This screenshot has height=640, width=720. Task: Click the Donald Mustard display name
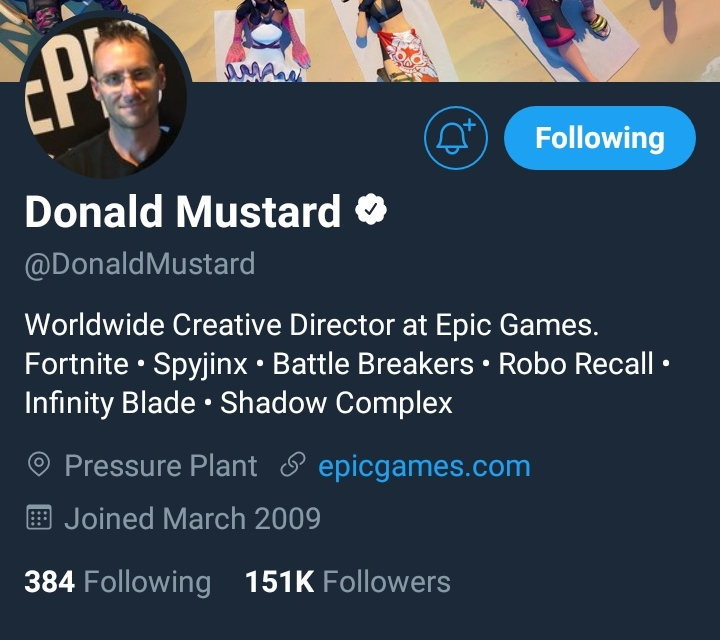183,212
